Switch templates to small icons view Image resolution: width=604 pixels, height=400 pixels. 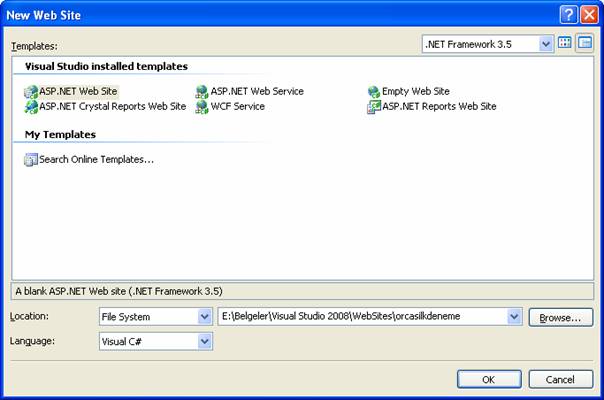[x=584, y=43]
